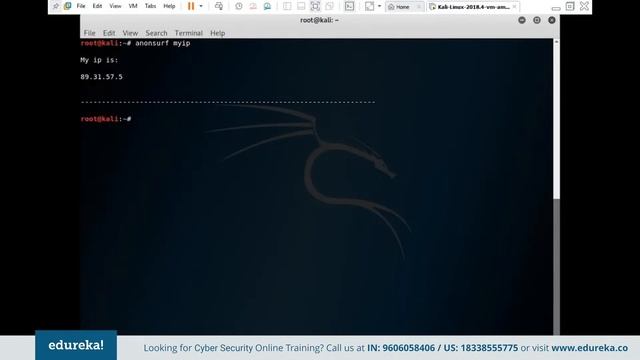The width and height of the screenshot is (640, 360).
Task: Click the orange pause VM icon
Action: click(x=191, y=6)
